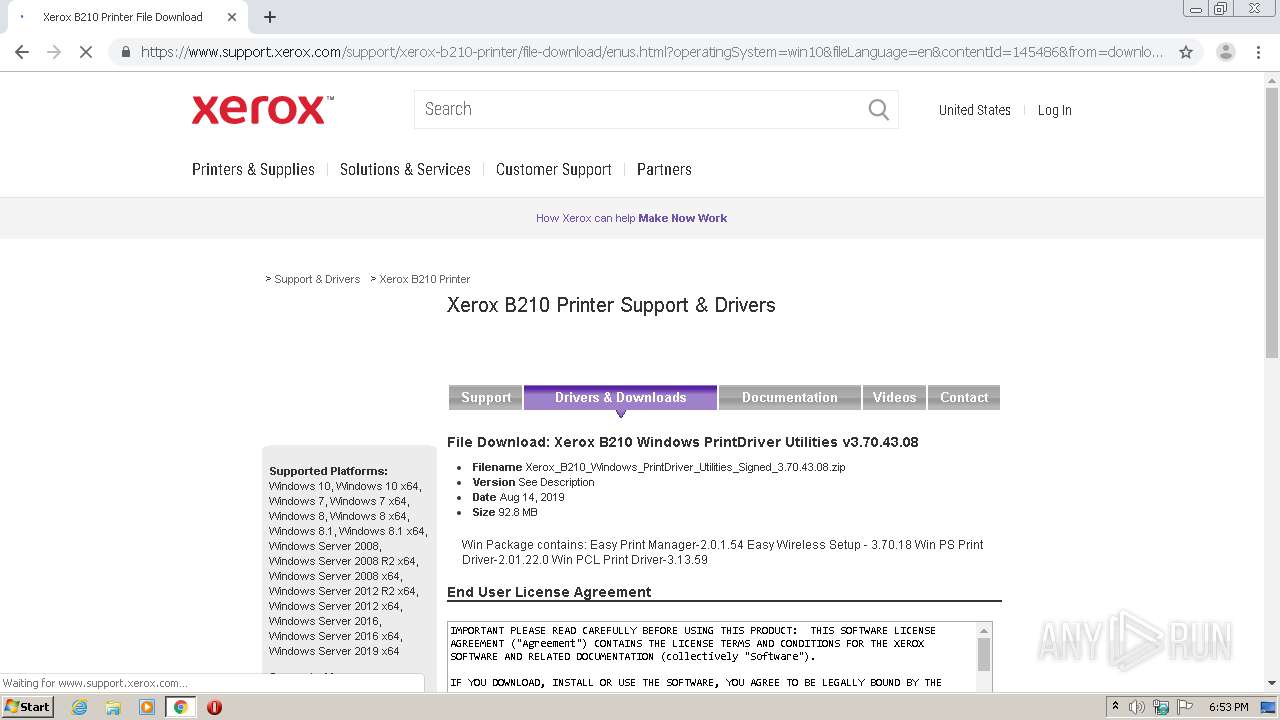Screen dimensions: 1280x720
Task: Click the Xerox logo
Action: 262,110
